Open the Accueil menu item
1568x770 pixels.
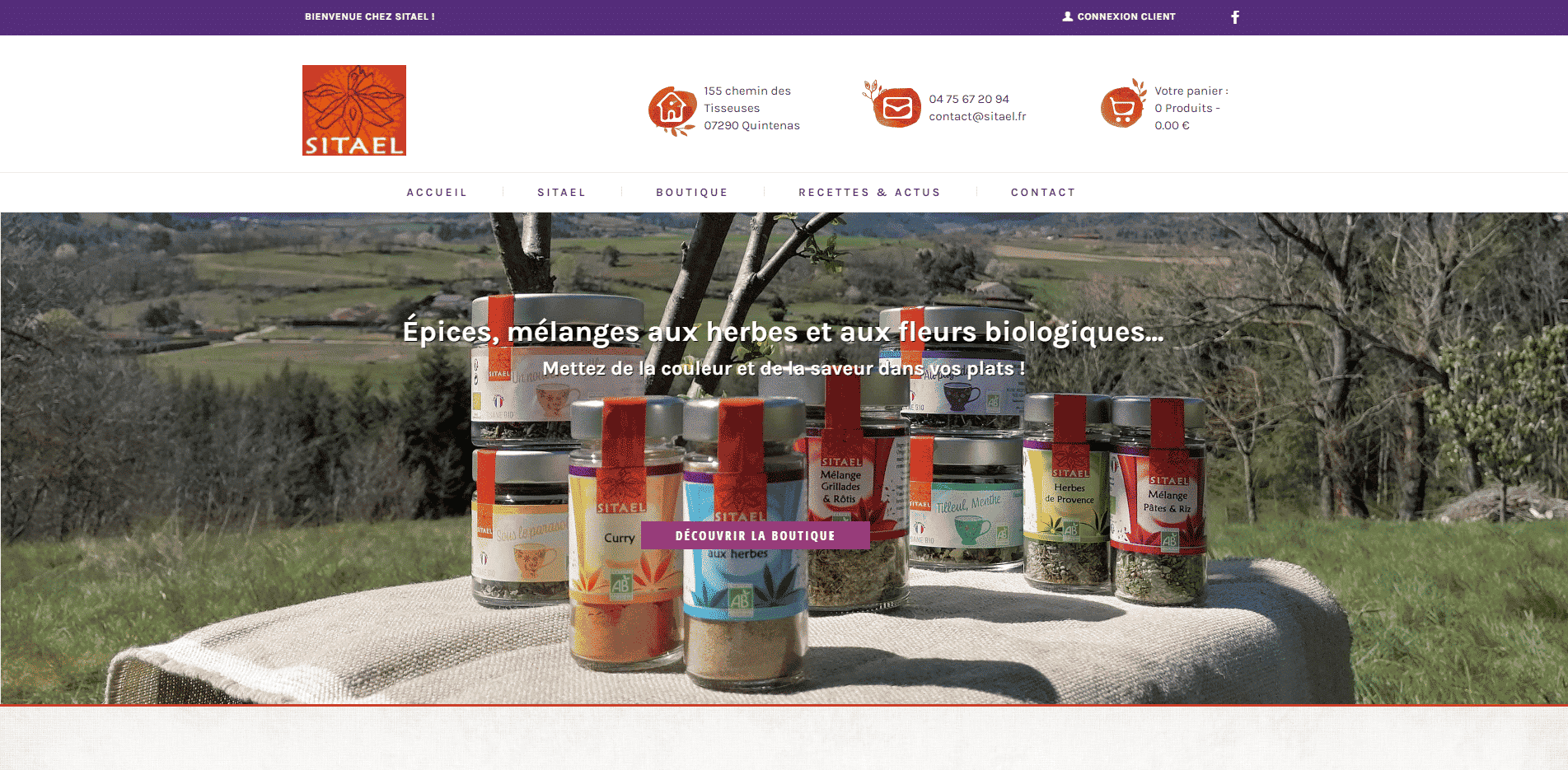pos(437,193)
